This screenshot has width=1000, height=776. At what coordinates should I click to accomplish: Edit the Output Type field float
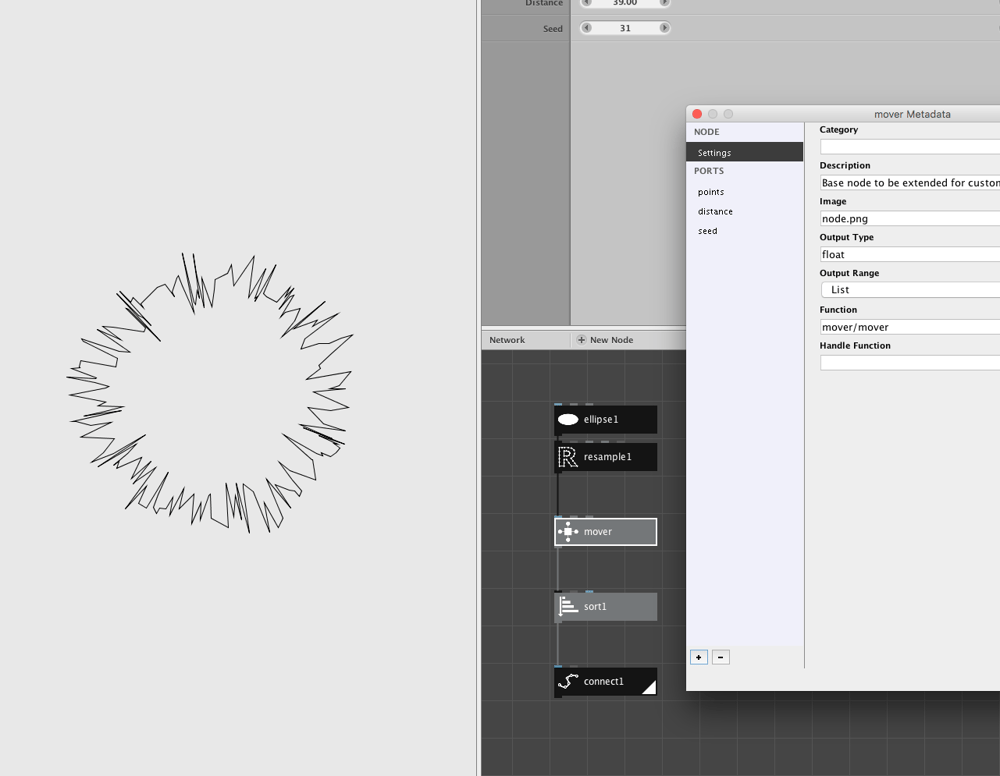point(910,254)
